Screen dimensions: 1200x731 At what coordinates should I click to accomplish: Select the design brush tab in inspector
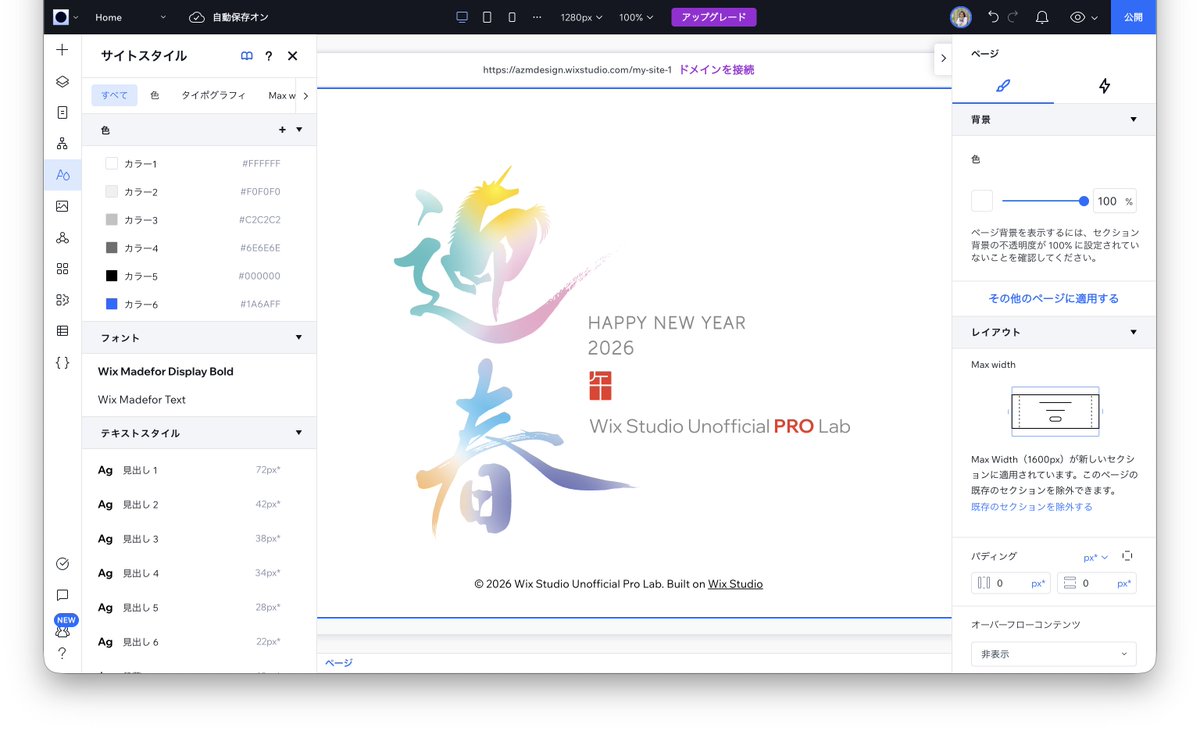[1003, 86]
